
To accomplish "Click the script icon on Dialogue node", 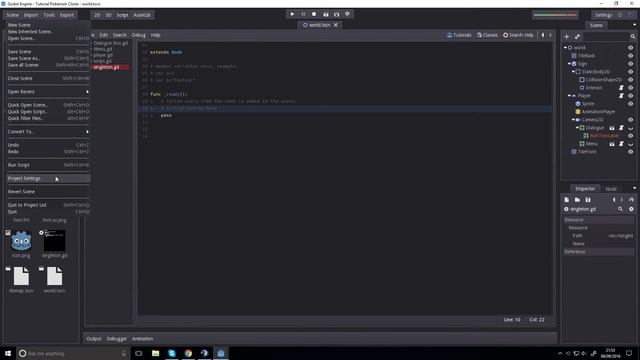I will tap(621, 128).
